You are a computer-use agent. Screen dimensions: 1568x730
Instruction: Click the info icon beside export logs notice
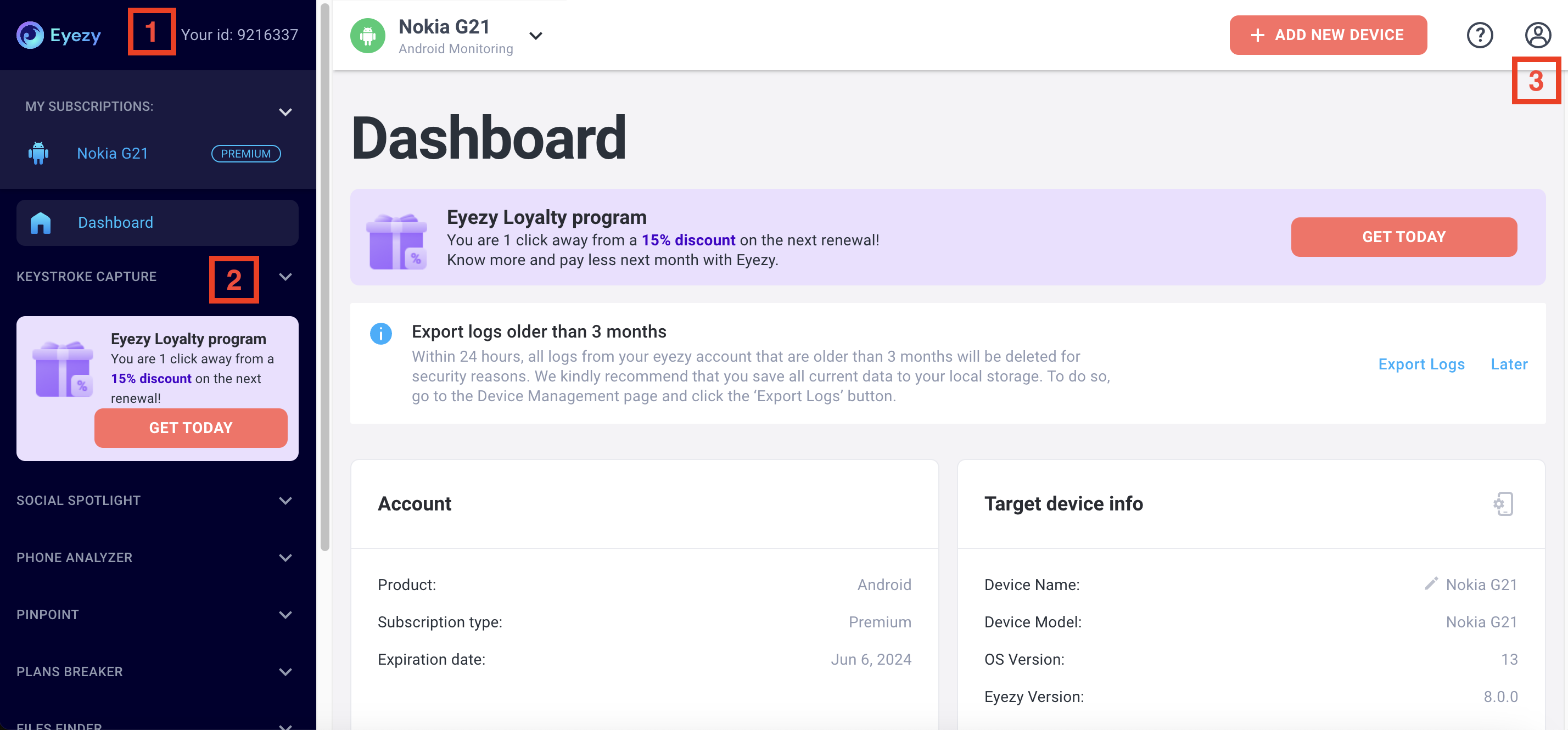coord(380,333)
